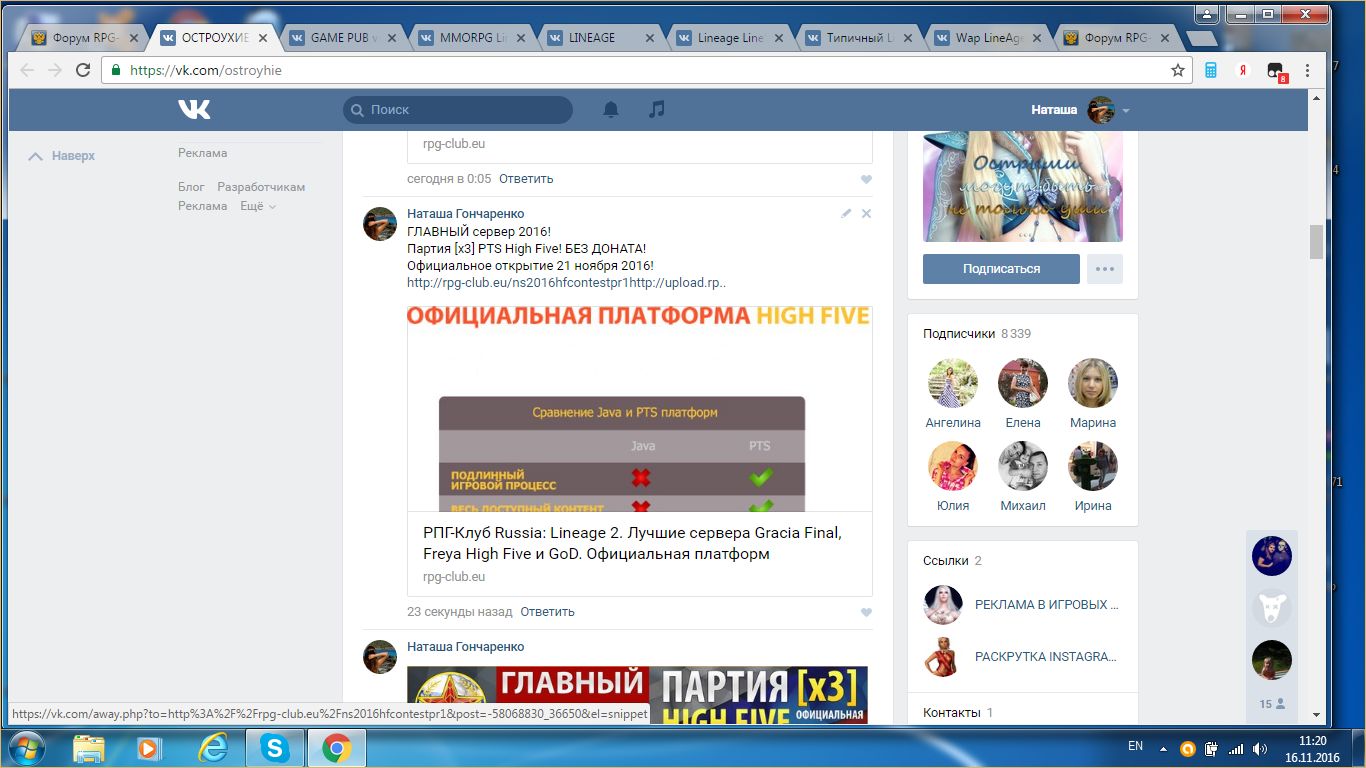Reply via Ответить next to сегодня в 0:05

[x=526, y=179]
